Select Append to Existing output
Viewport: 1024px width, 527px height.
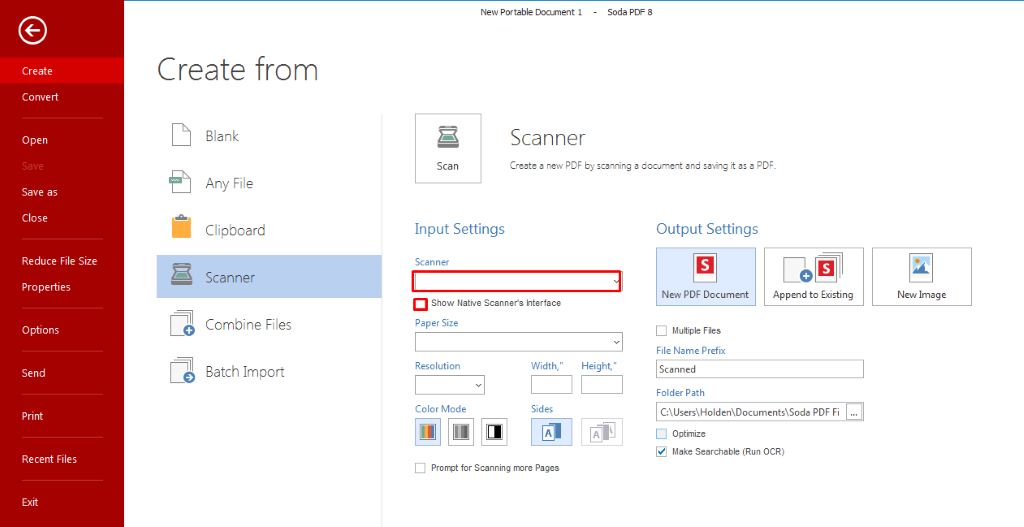pos(814,276)
